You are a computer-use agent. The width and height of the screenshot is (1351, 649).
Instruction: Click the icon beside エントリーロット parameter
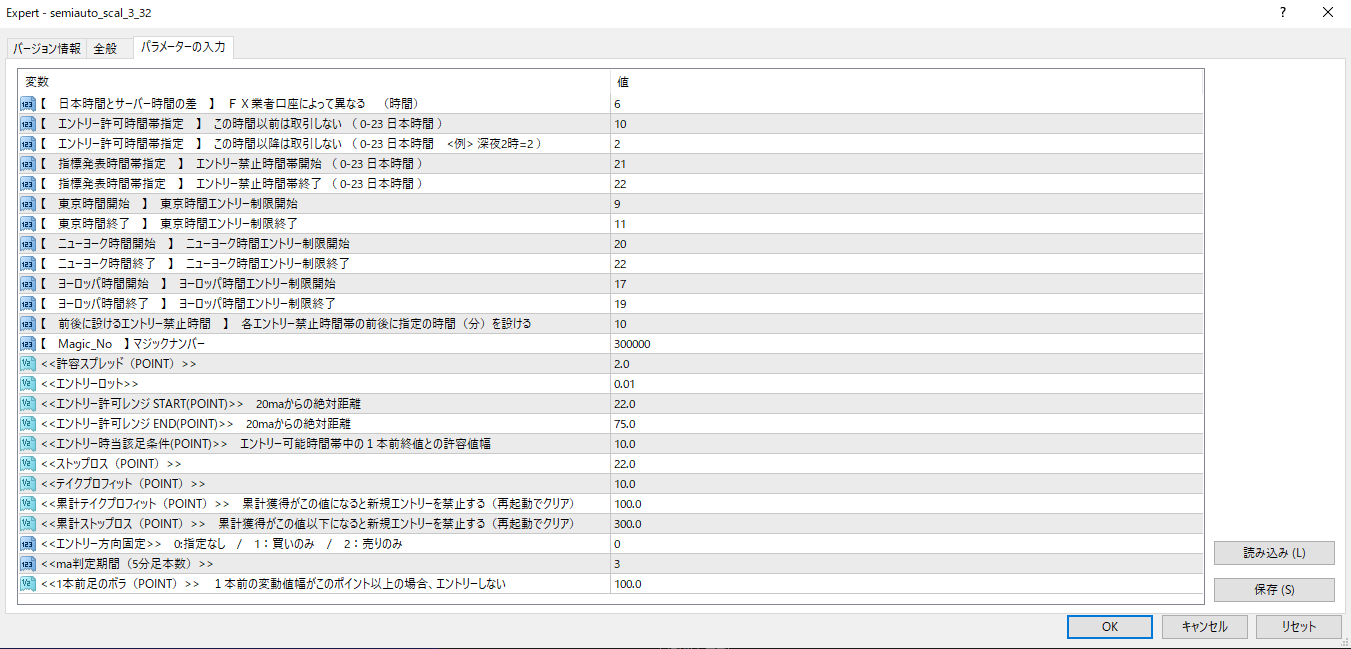coord(27,384)
